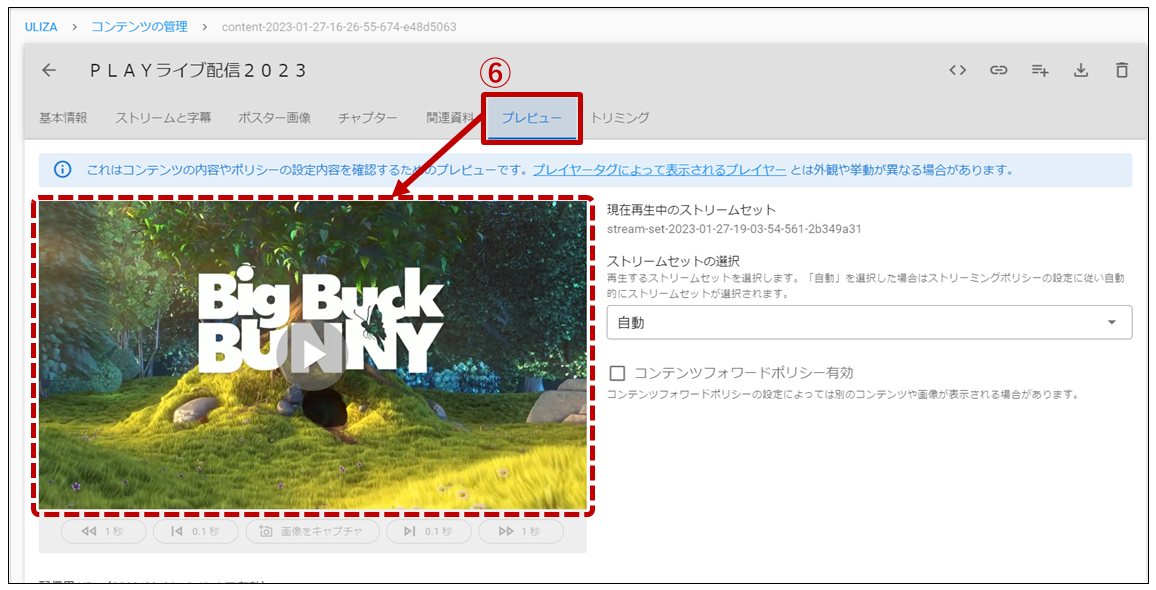The width and height of the screenshot is (1156, 590).
Task: Rewind the preview by 1秒
Action: (103, 531)
